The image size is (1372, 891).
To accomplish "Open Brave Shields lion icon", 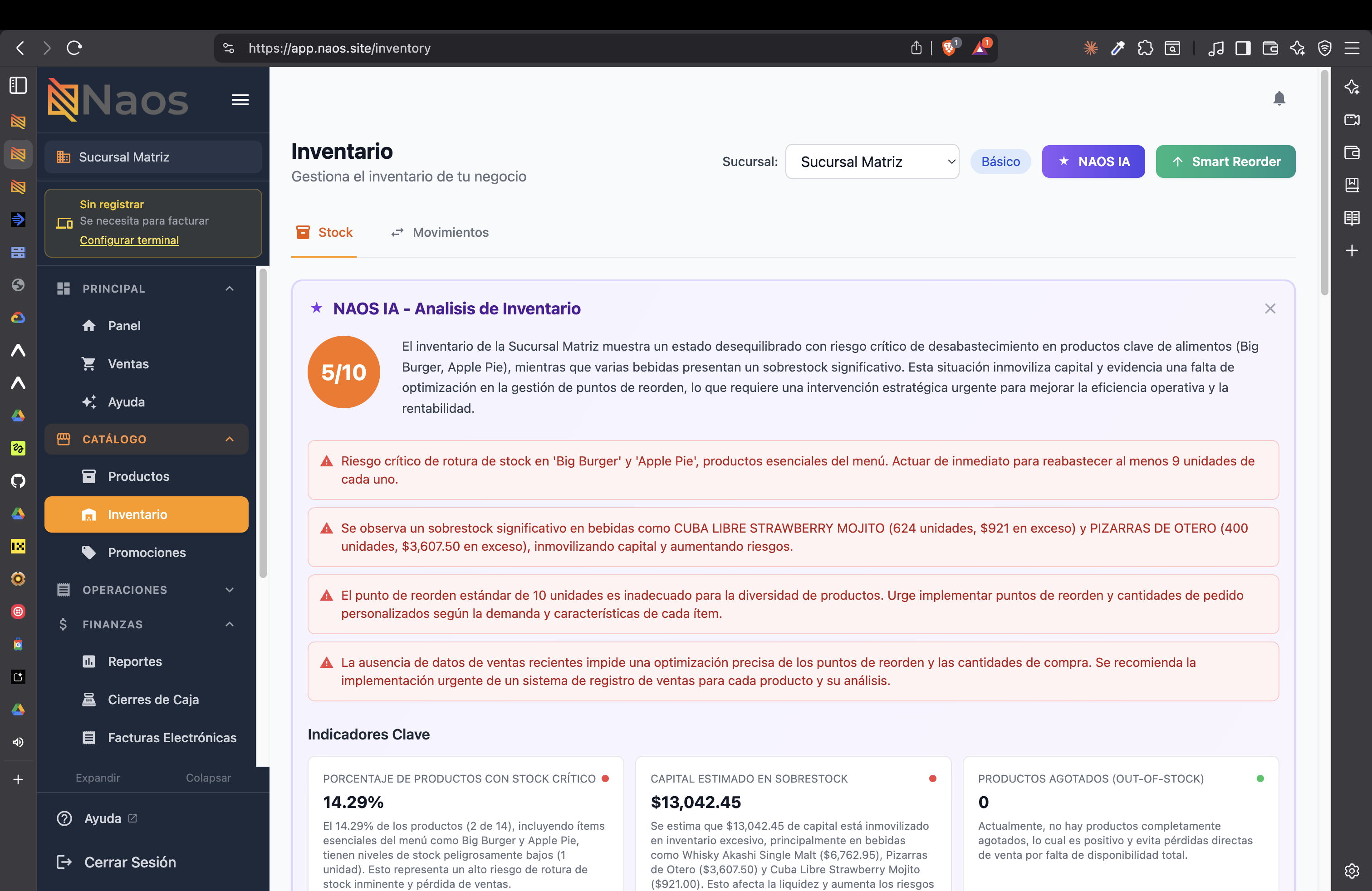I will 949,48.
